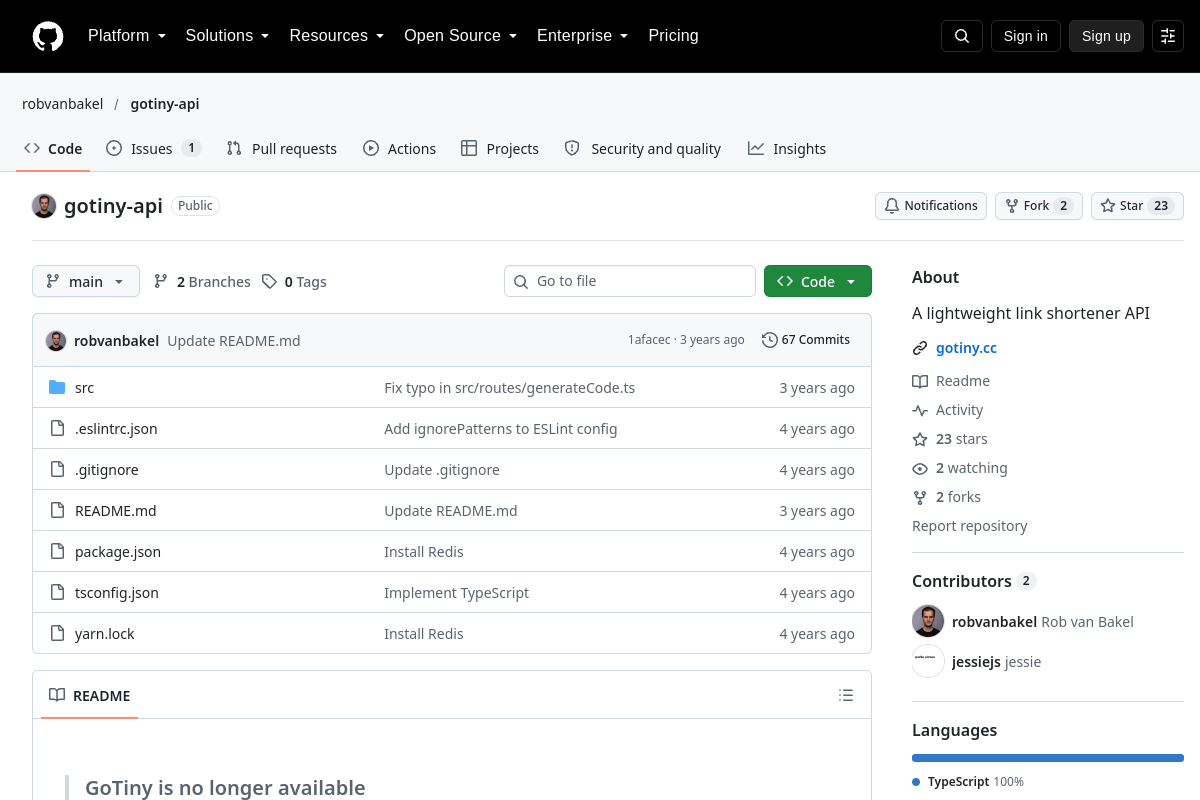This screenshot has height=800, width=1200.
Task: Click the repository owner avatar beside gotiny-api
Action: (44, 206)
